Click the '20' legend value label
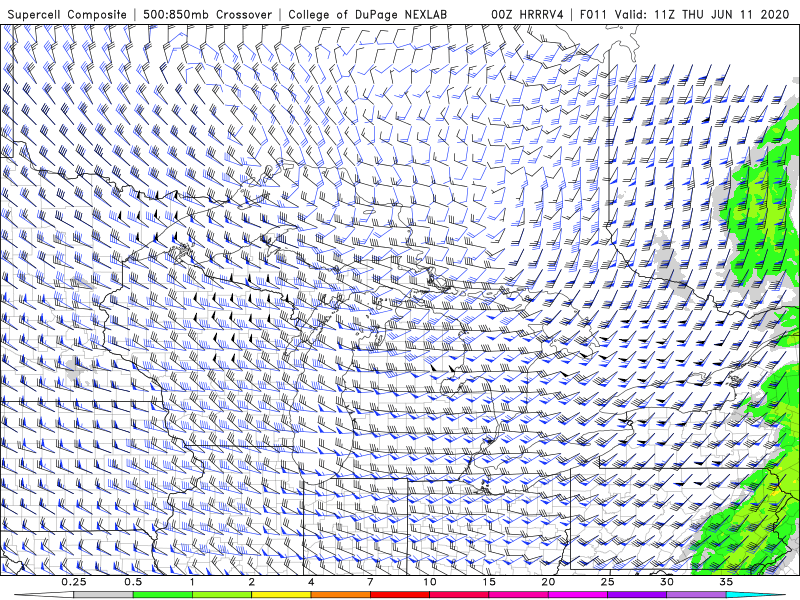Screen dimensions: 800x600 [548, 582]
